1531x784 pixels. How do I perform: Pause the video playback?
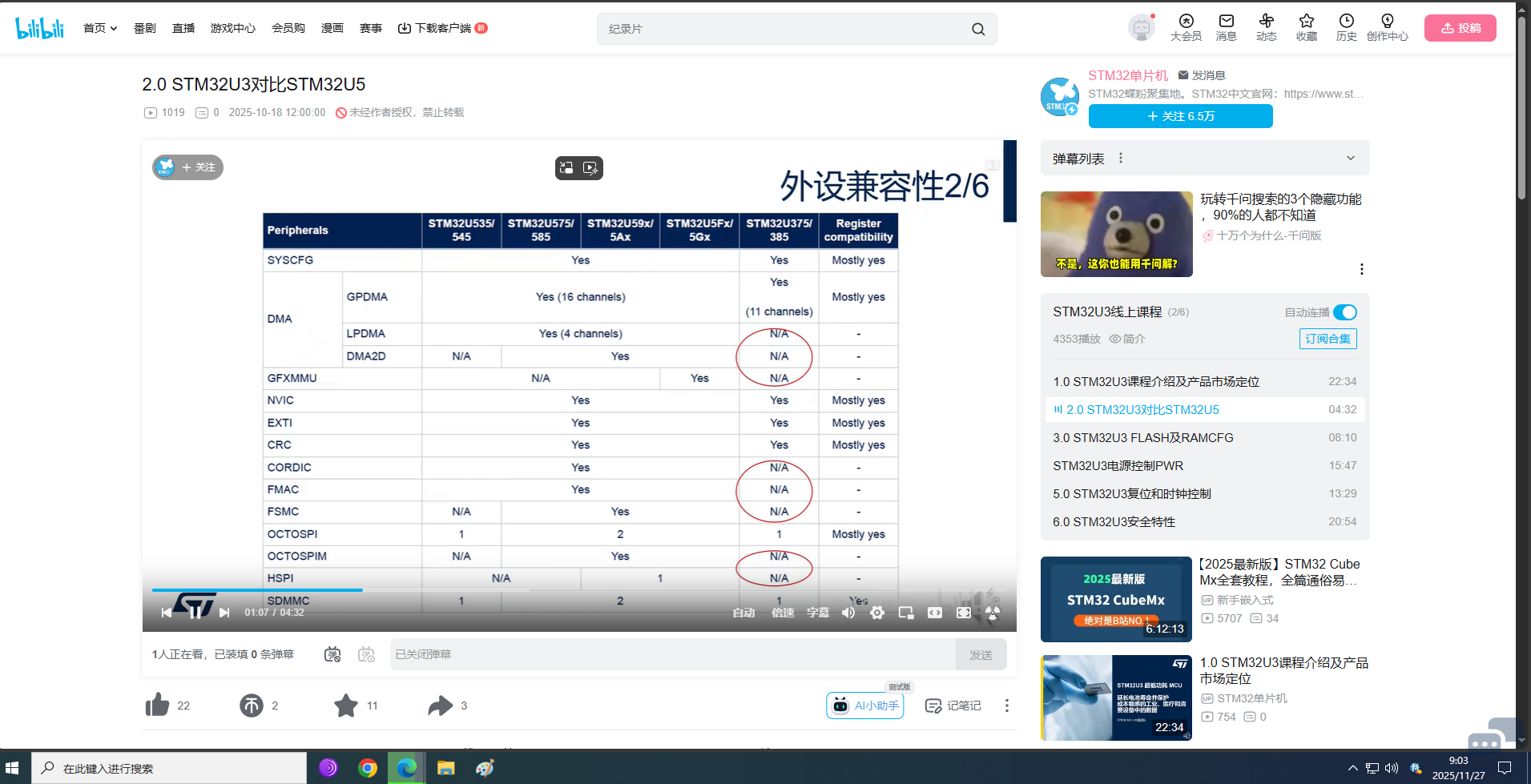(x=195, y=613)
